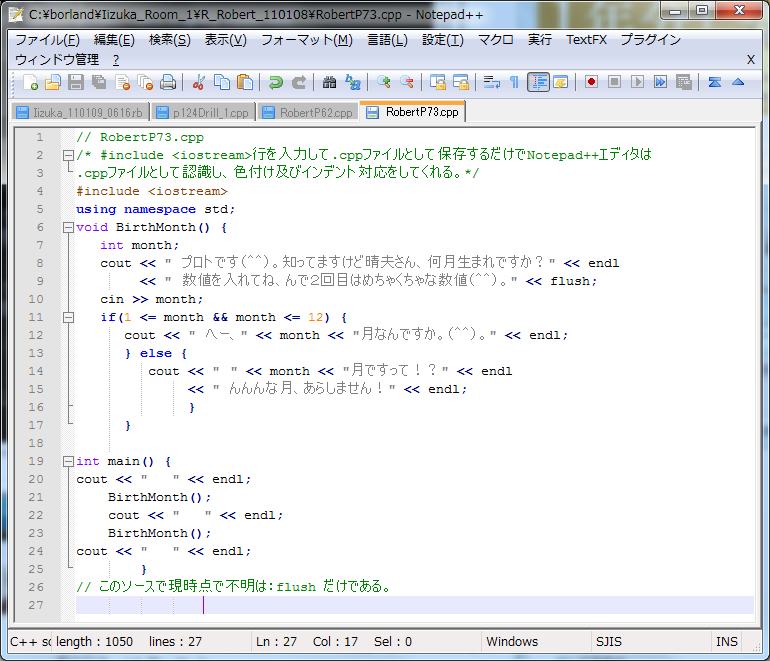Image resolution: width=770 pixels, height=661 pixels.
Task: Undo last edit with green arrow
Action: pos(275,82)
